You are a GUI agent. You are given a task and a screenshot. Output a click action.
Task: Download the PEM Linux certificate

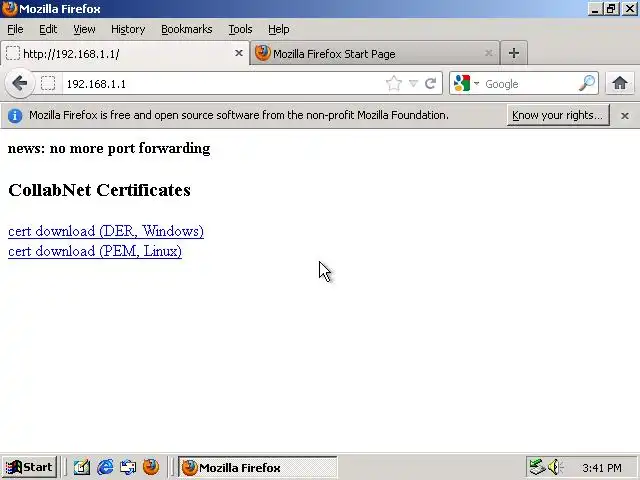[x=95, y=251]
